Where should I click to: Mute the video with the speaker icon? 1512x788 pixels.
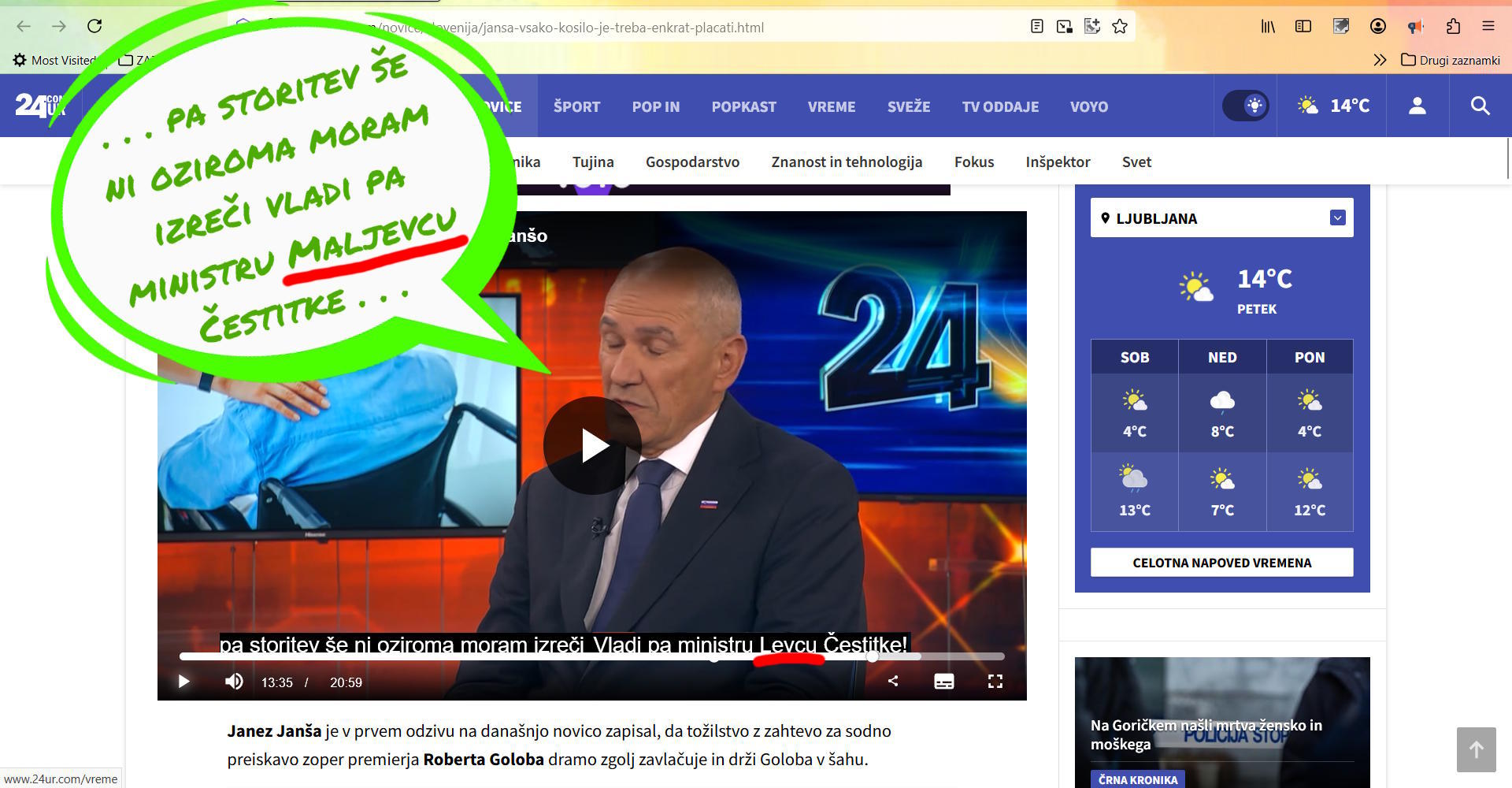point(234,682)
